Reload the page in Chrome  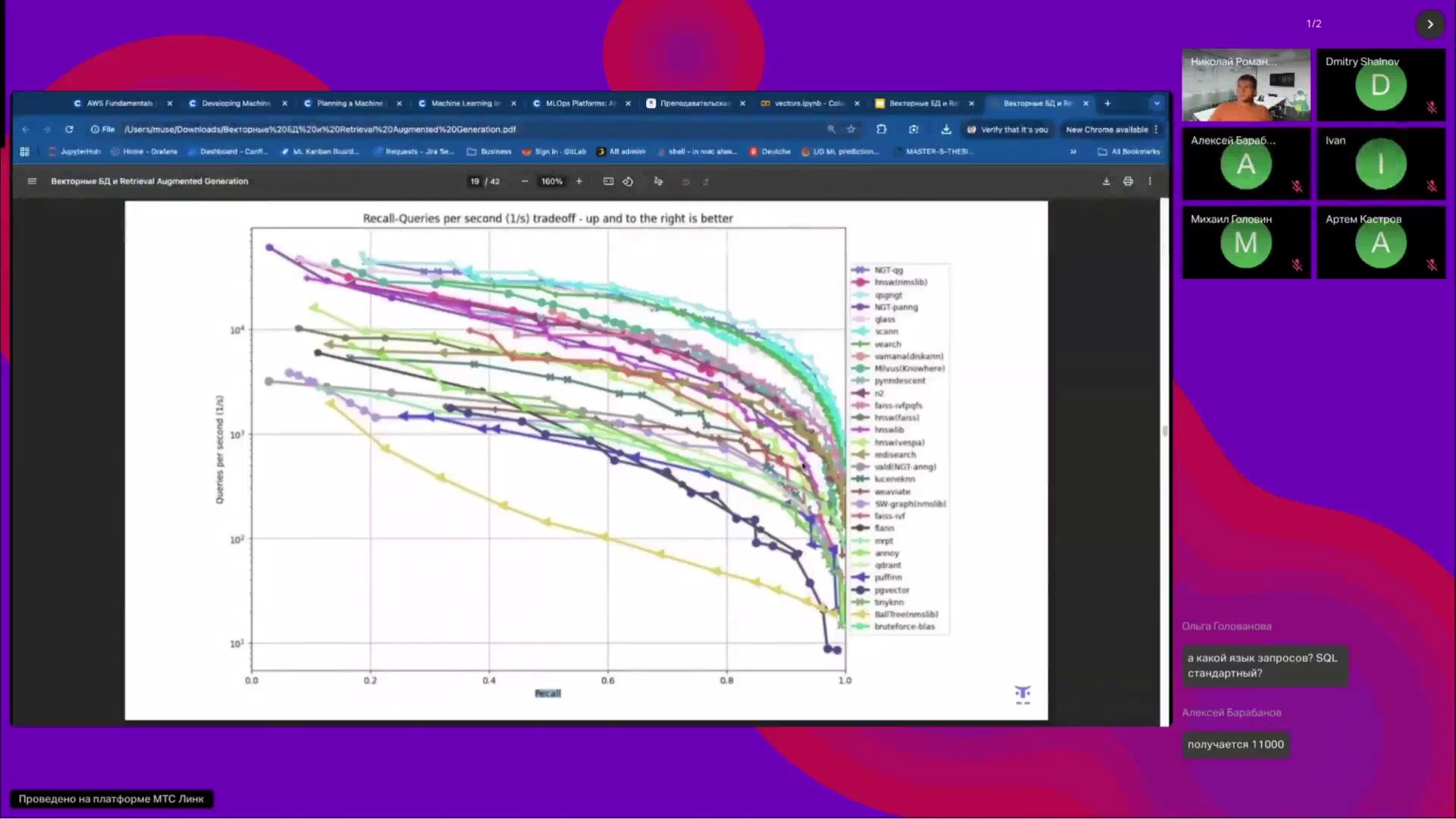click(x=69, y=129)
